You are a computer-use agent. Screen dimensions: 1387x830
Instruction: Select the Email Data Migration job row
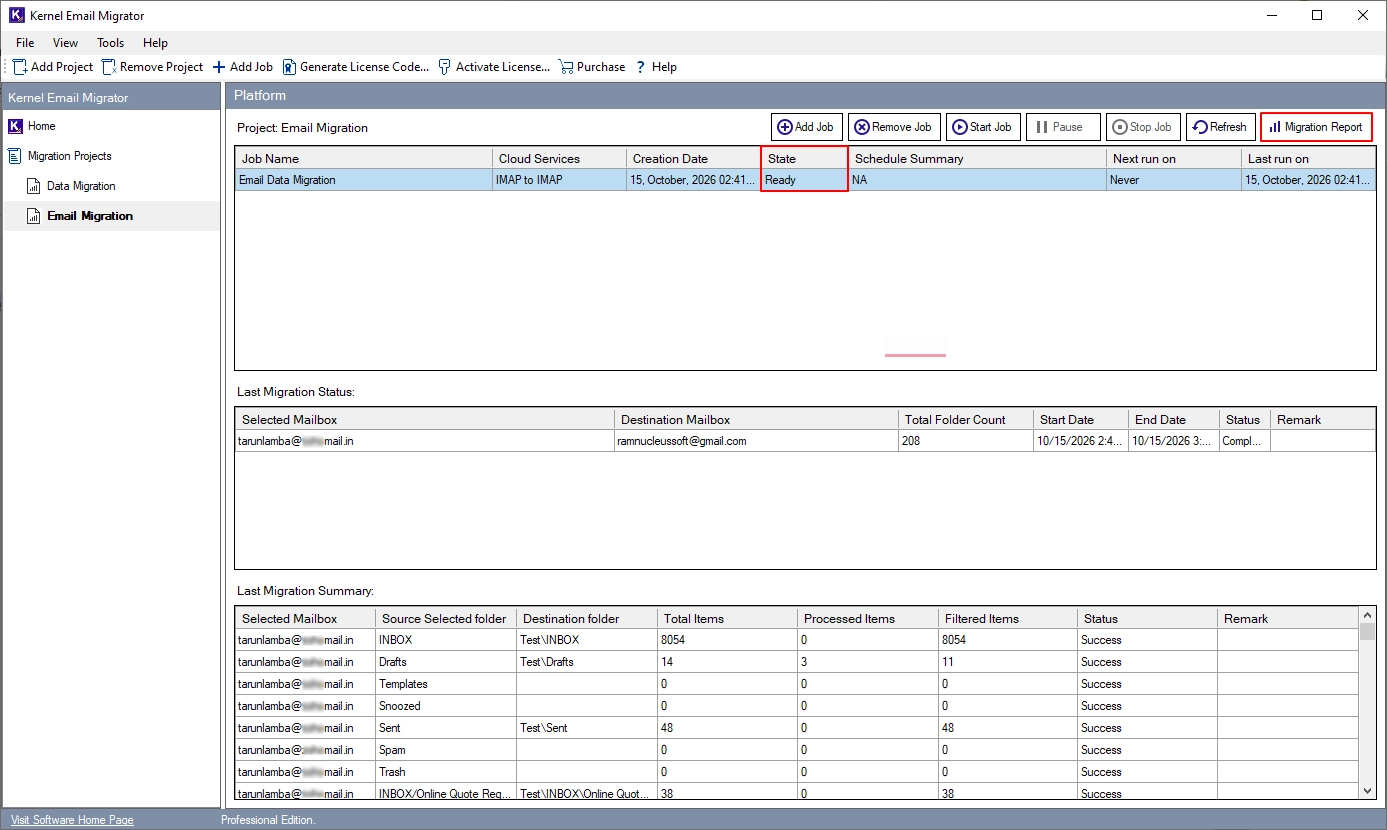[x=805, y=180]
